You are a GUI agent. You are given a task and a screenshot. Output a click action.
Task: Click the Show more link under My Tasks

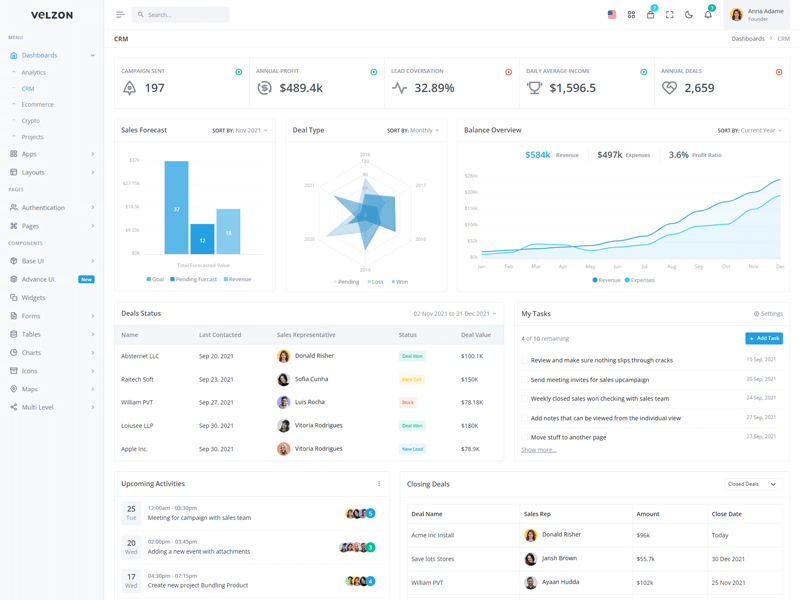pyautogui.click(x=538, y=450)
